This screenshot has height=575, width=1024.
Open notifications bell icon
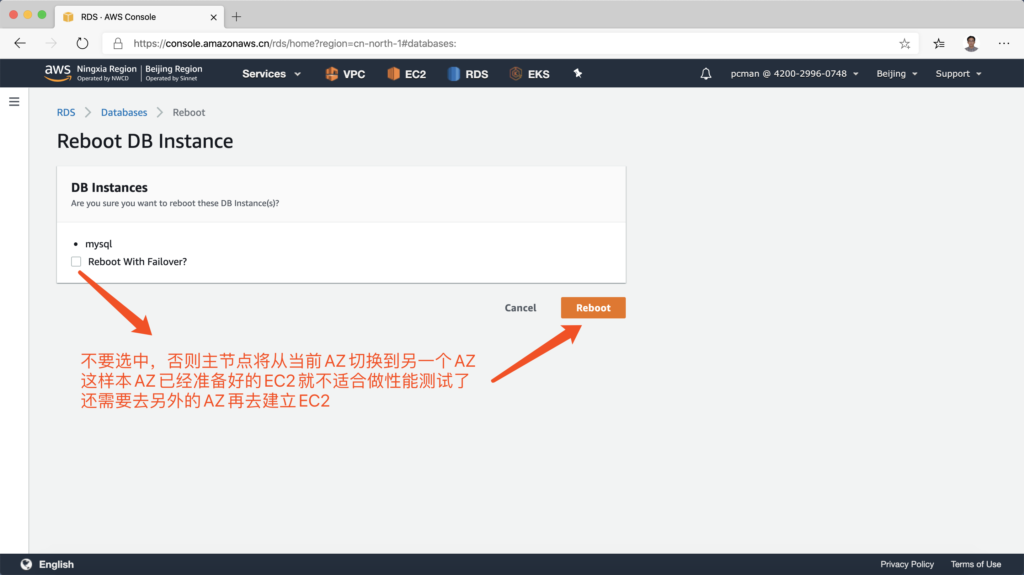coord(706,74)
